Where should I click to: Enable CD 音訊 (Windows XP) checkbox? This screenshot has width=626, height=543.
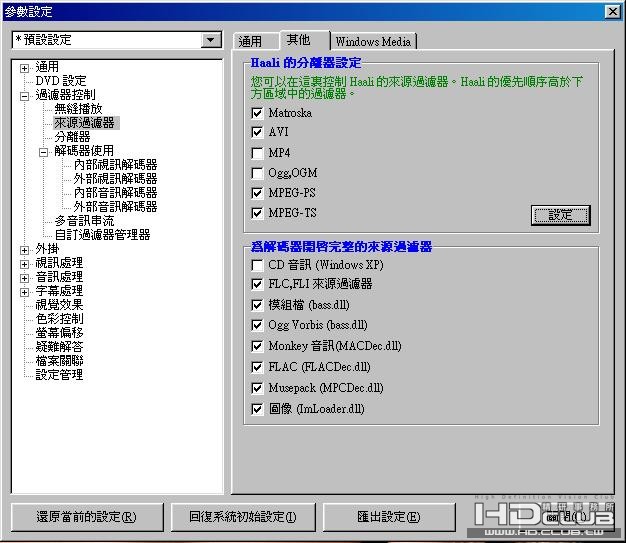(x=257, y=265)
